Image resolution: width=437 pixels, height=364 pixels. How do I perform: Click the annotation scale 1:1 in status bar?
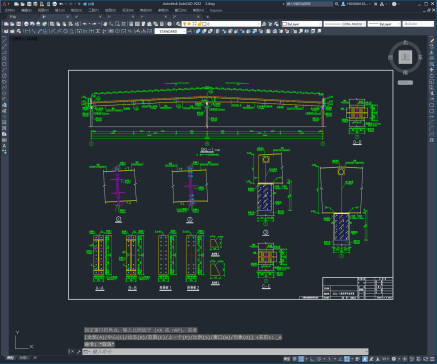385,359
